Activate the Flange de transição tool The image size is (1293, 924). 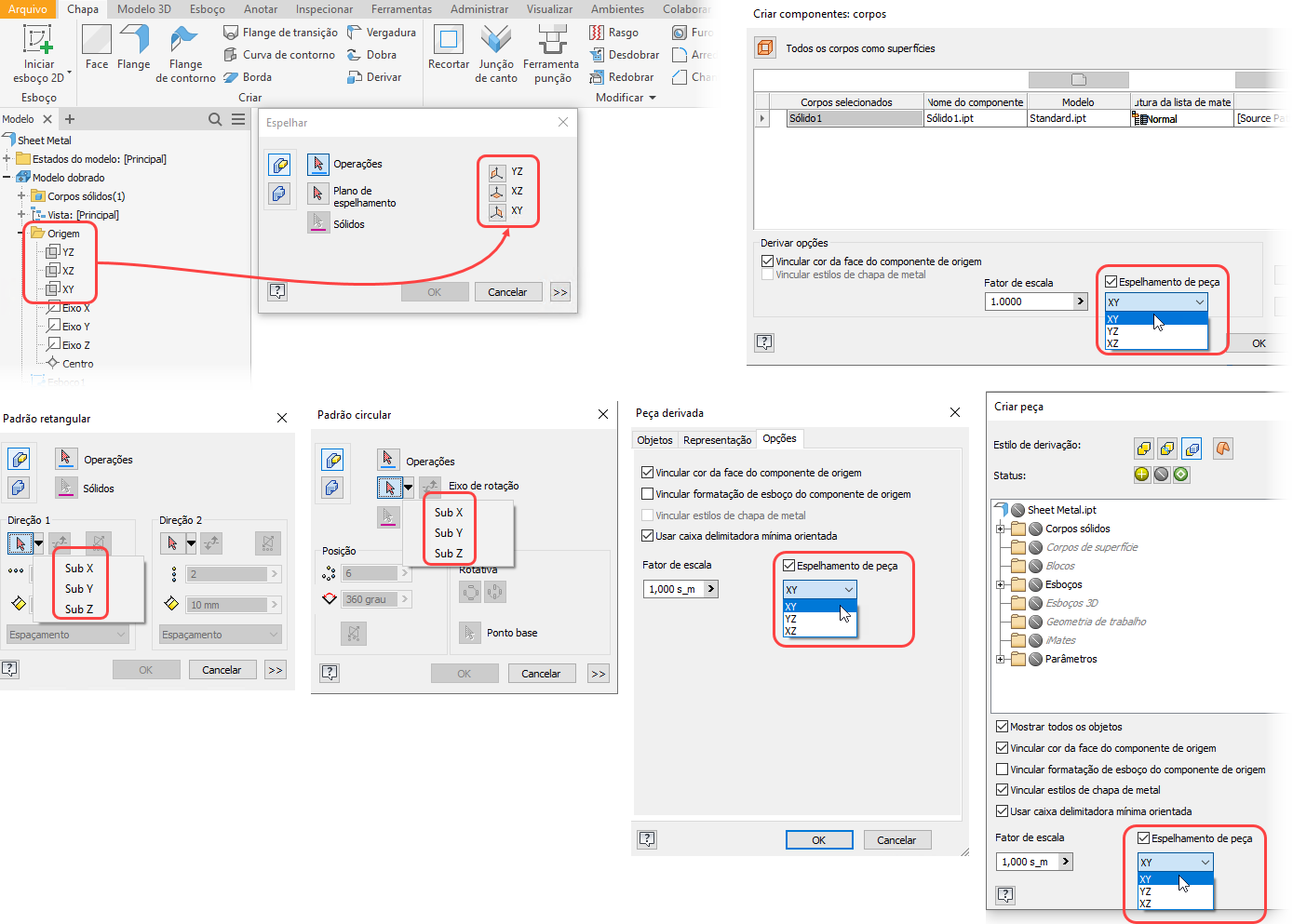[281, 33]
